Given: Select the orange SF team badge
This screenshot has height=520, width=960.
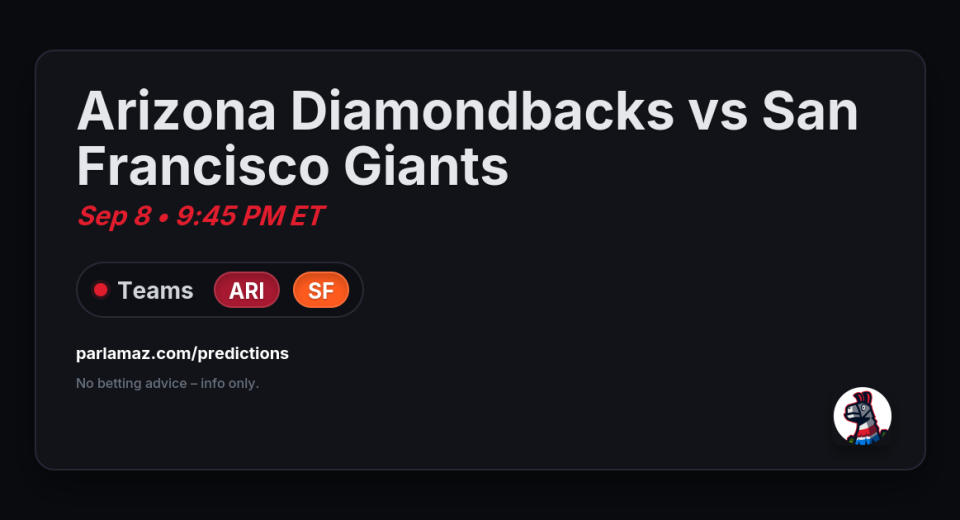Looking at the screenshot, I should (x=320, y=290).
